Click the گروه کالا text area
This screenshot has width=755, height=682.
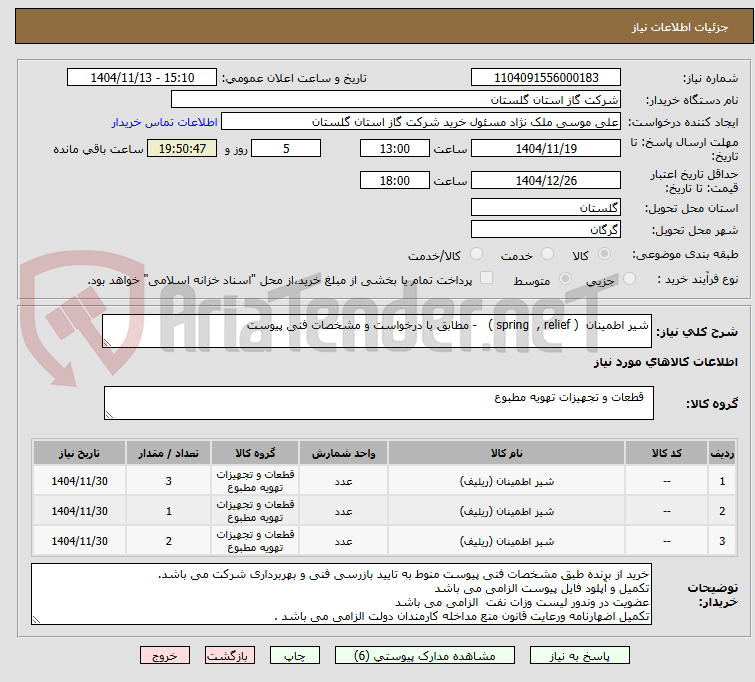(378, 403)
